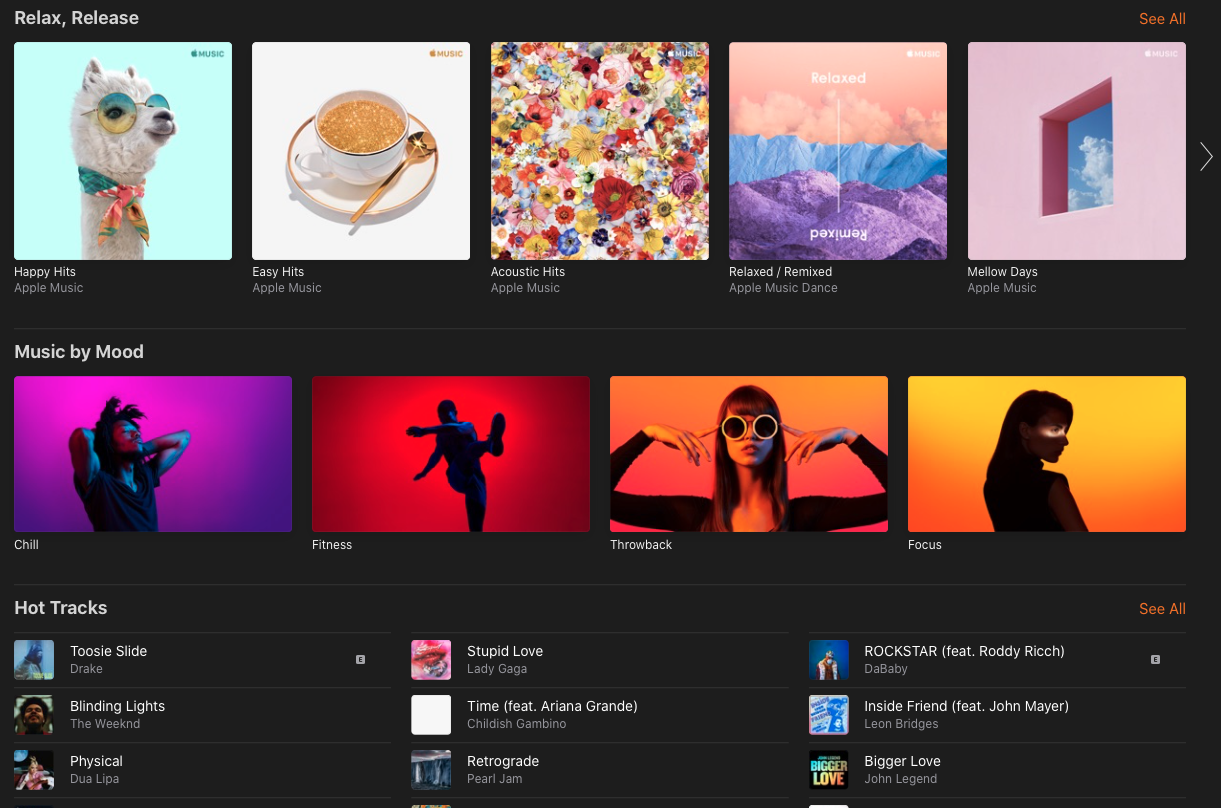This screenshot has height=808, width=1221.
Task: Click the Apple Music badge on Easy Hits cover
Action: [443, 54]
